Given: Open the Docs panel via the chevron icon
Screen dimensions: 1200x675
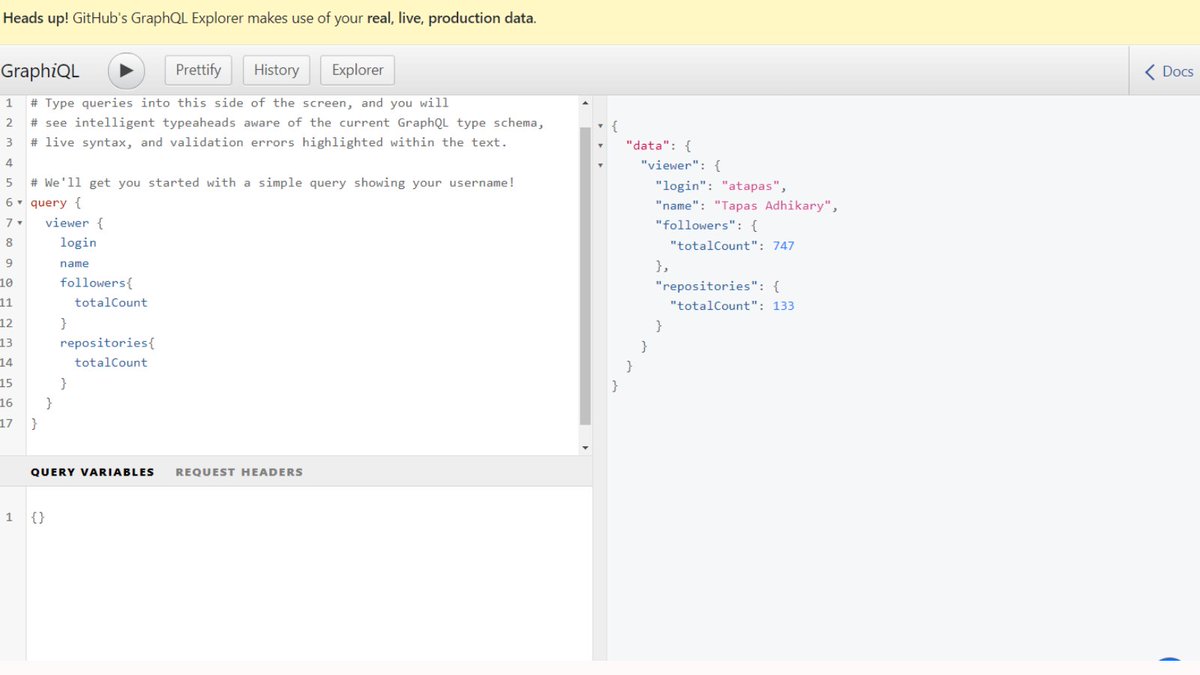Looking at the screenshot, I should pos(1150,71).
